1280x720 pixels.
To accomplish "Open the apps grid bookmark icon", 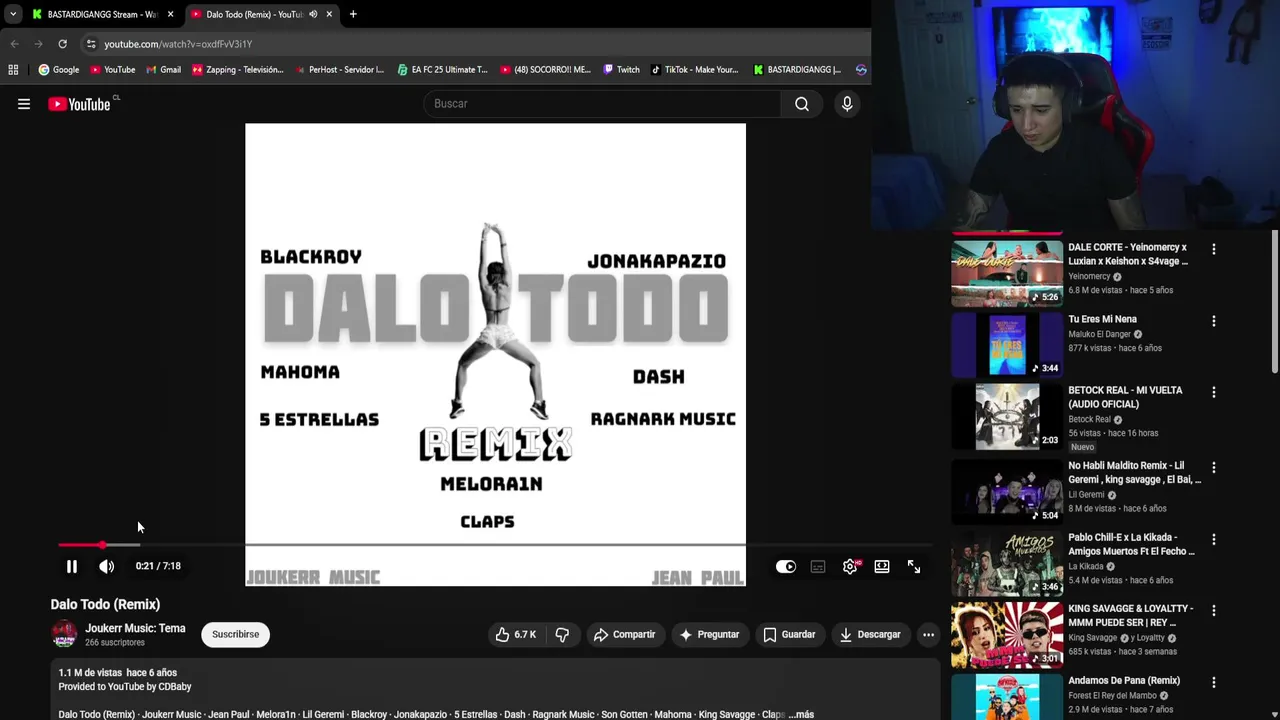I will coord(13,70).
